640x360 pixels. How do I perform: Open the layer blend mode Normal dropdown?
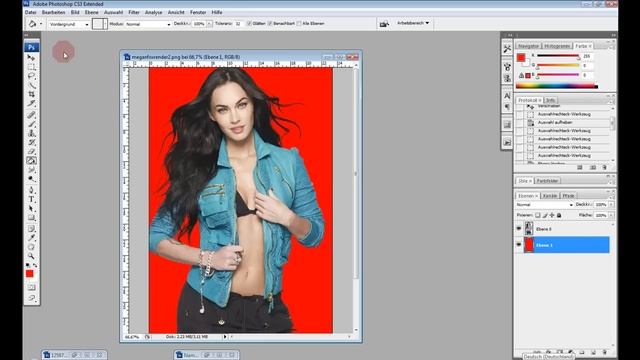544,204
